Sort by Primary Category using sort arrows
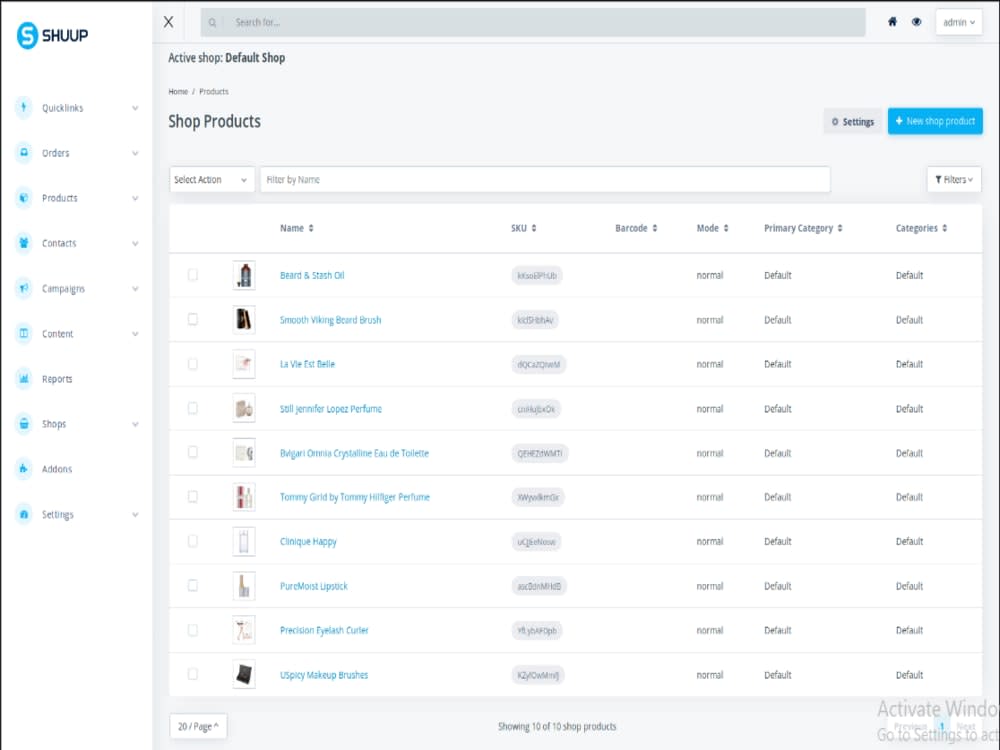Viewport: 1000px width, 750px height. 840,228
